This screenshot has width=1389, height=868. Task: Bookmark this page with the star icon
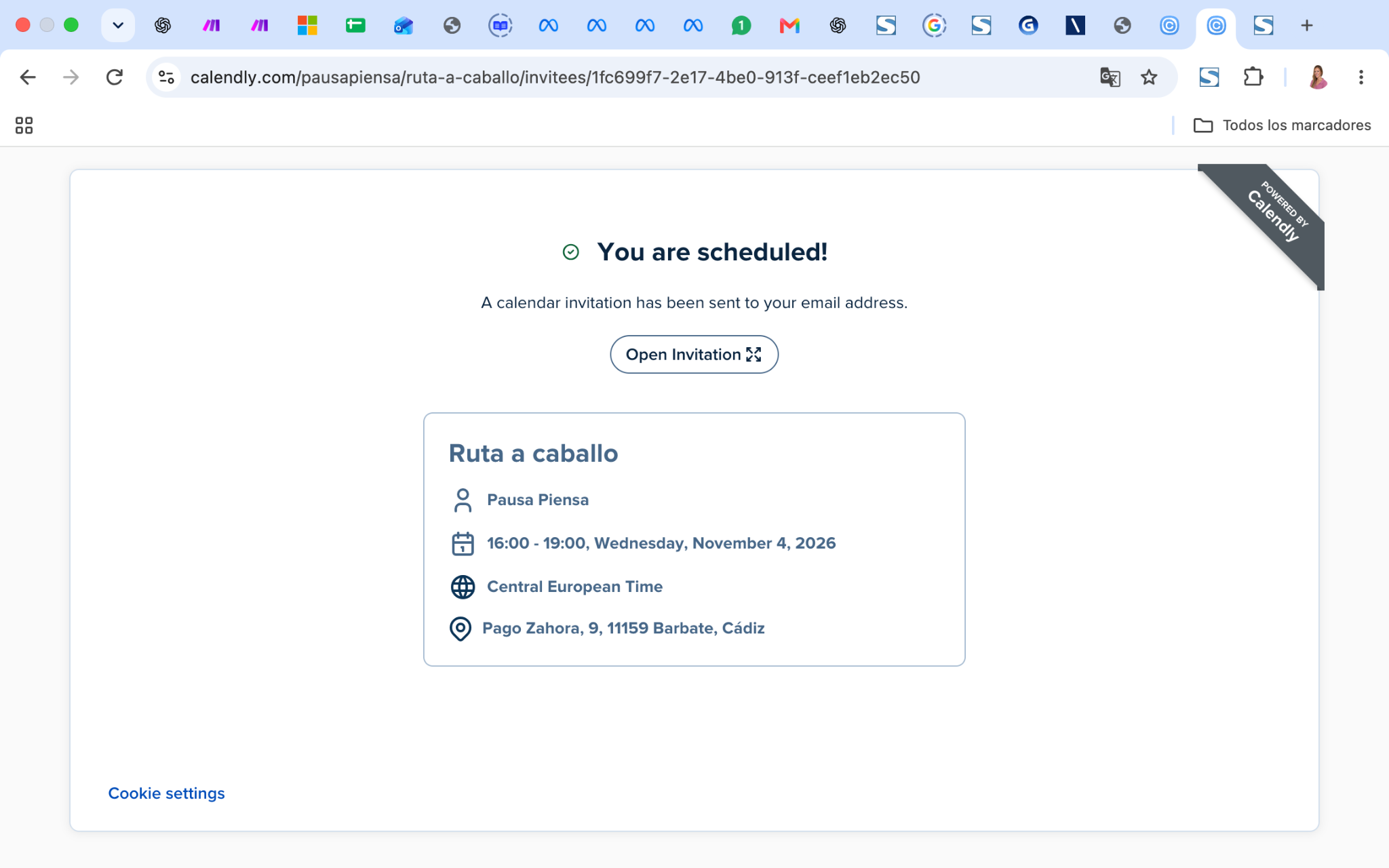(1149, 77)
